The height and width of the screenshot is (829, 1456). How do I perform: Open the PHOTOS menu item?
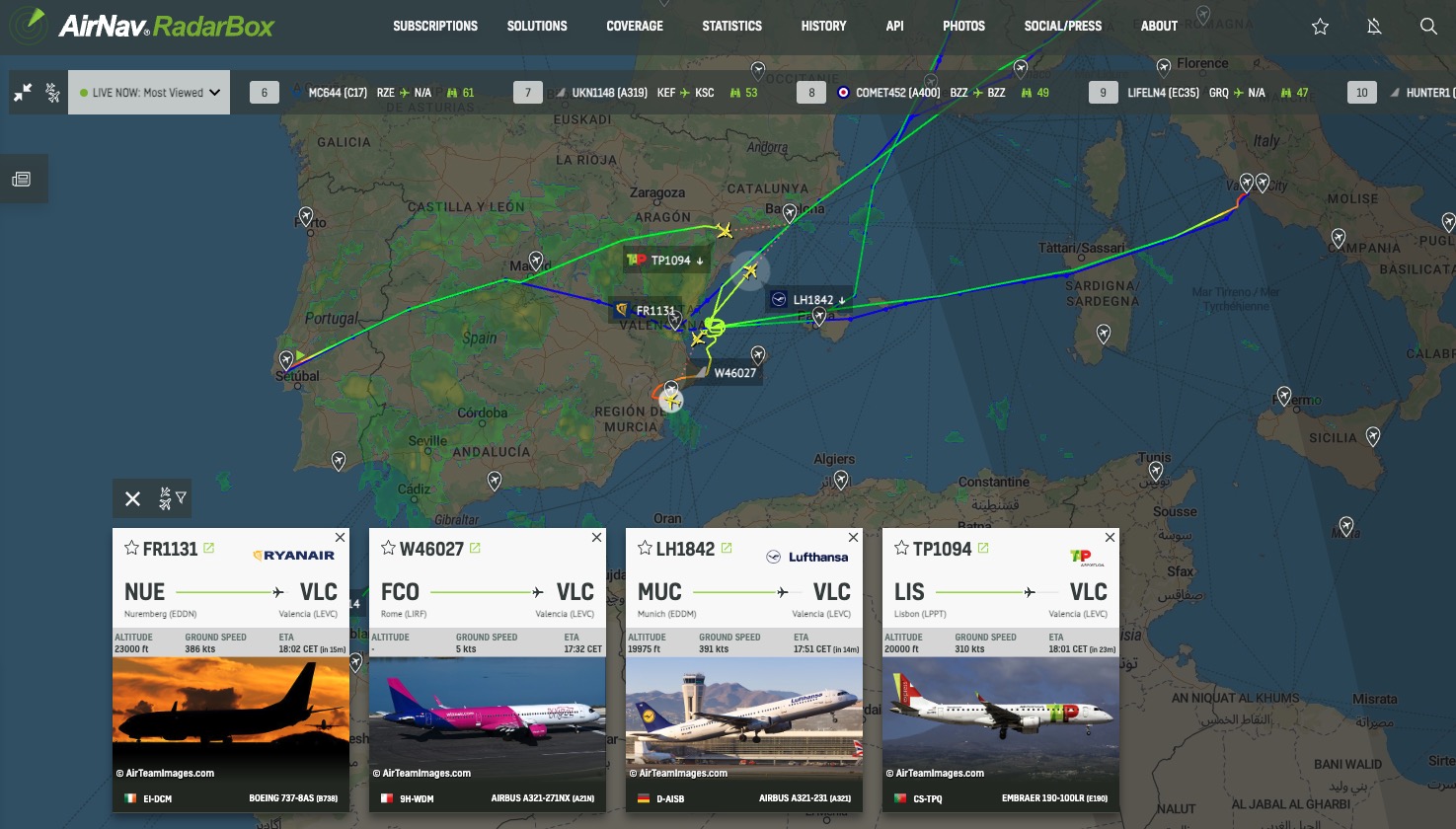963,27
